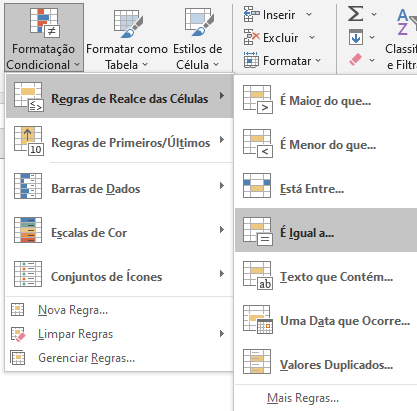Viewport: 417px width, 411px height.
Task: Open the Inserir dropdown arrow
Action: point(309,15)
